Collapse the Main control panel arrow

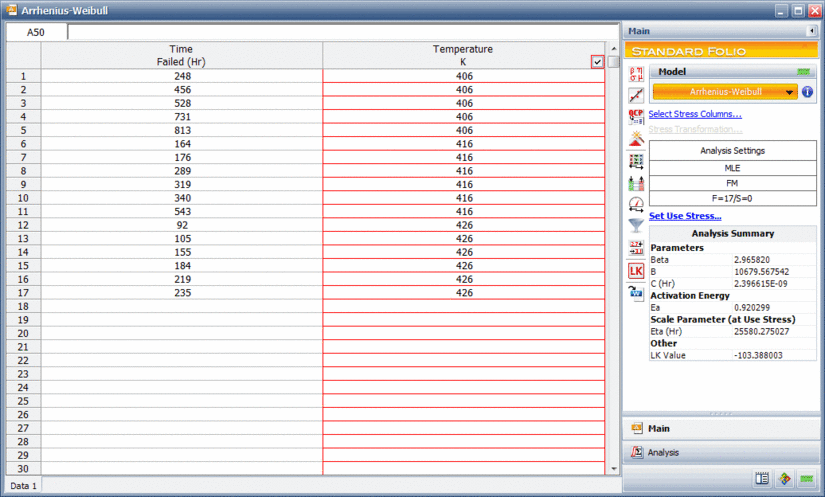click(810, 31)
